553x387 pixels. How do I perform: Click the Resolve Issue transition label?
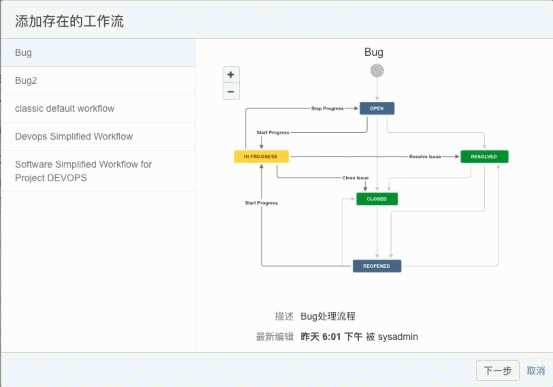coord(425,156)
